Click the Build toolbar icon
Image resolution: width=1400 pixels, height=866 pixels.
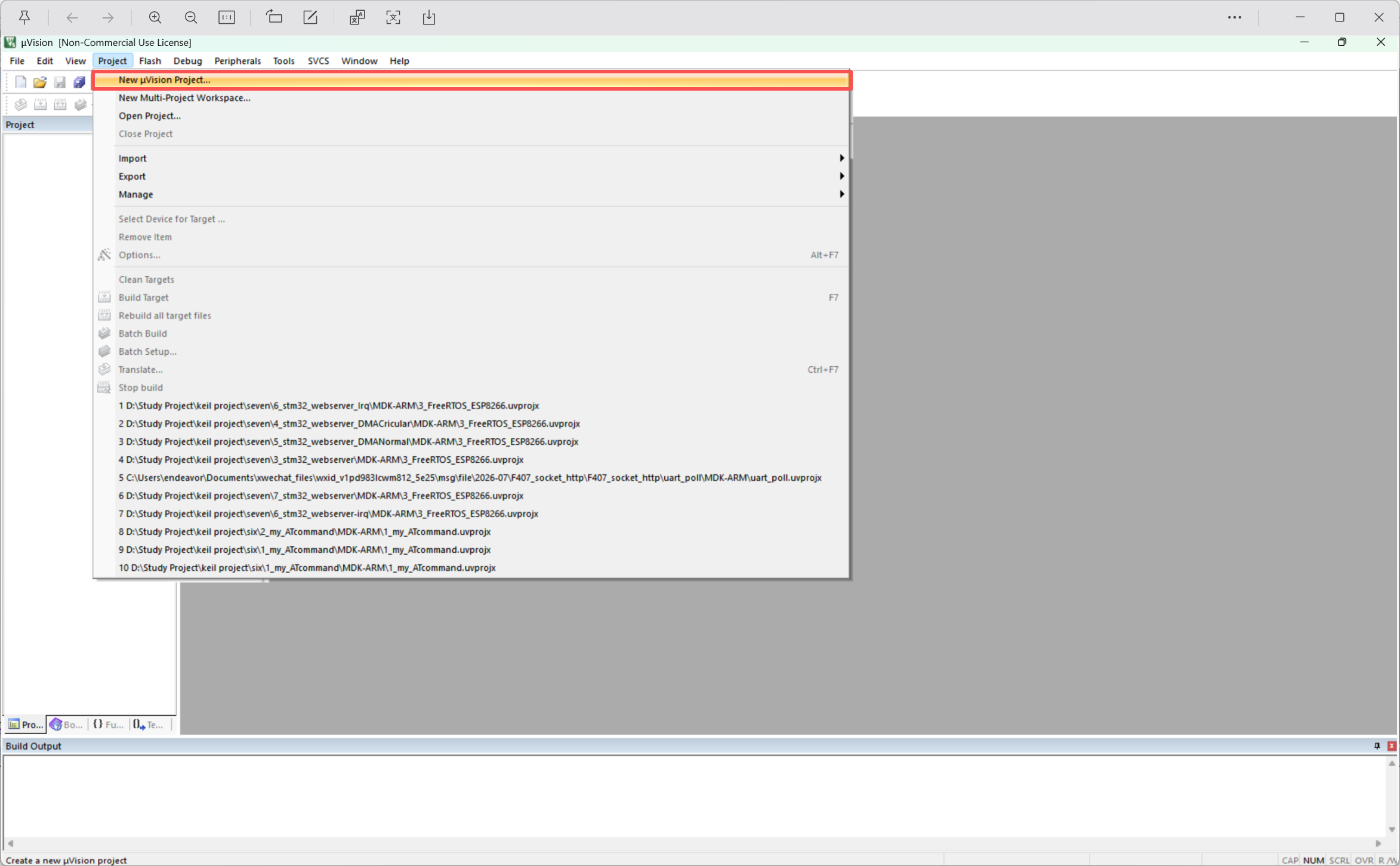coord(40,105)
